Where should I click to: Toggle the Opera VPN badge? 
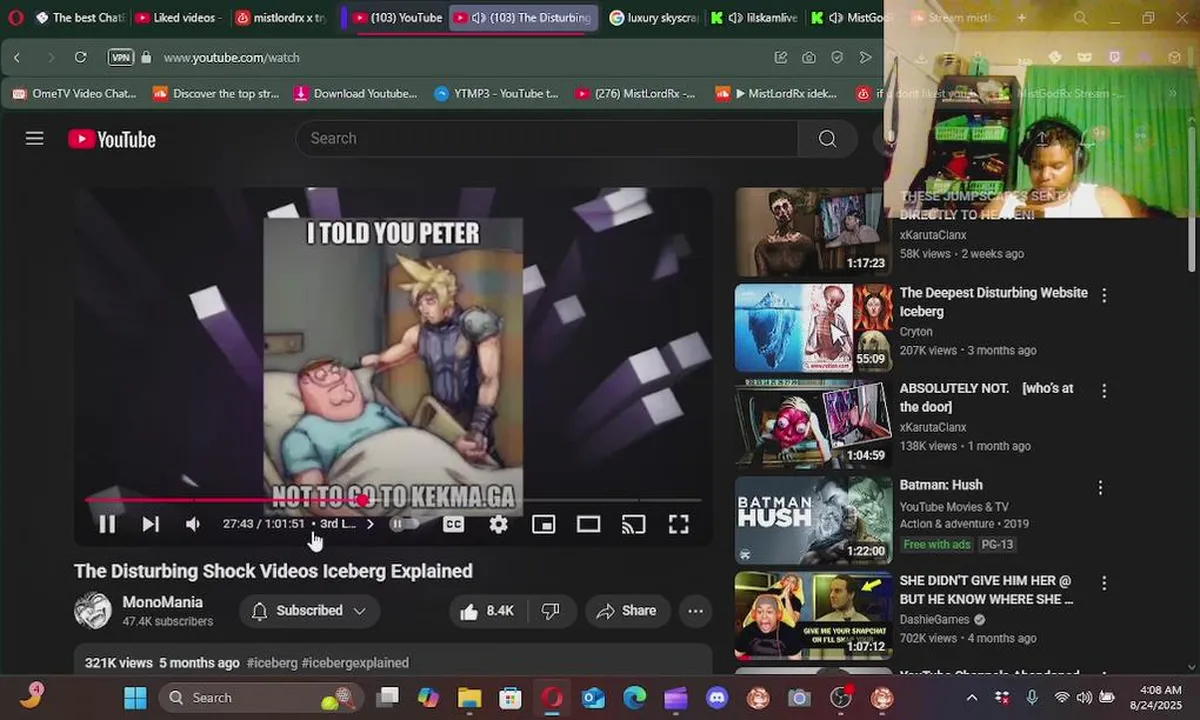pyautogui.click(x=120, y=57)
